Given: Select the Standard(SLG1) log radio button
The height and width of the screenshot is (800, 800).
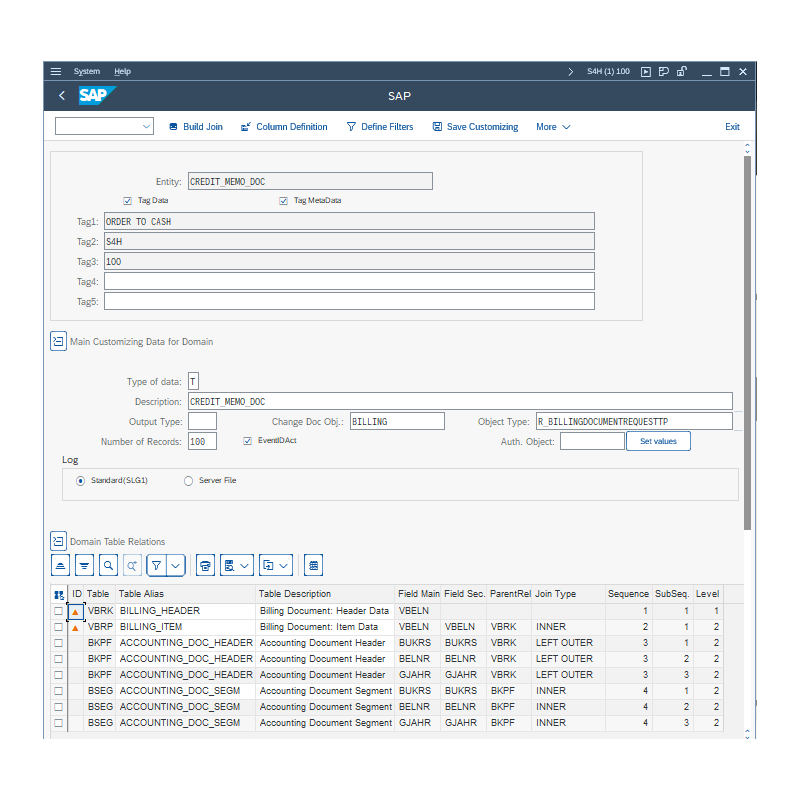Looking at the screenshot, I should pos(80,481).
